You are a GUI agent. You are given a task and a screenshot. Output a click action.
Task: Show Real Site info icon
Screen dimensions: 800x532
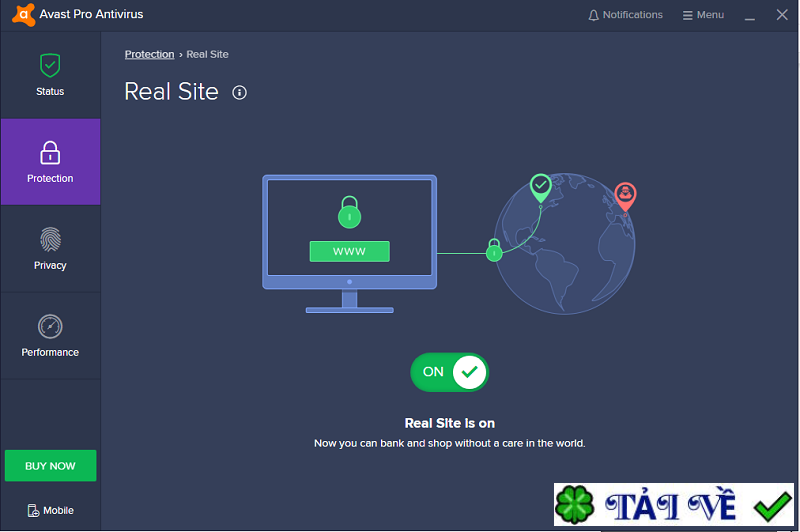coord(239,92)
